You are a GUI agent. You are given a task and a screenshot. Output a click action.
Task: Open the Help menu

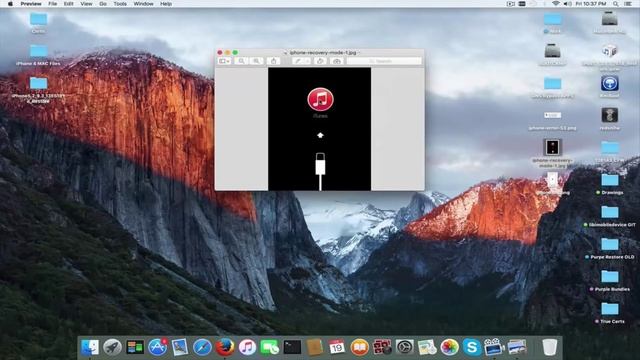pos(166,4)
